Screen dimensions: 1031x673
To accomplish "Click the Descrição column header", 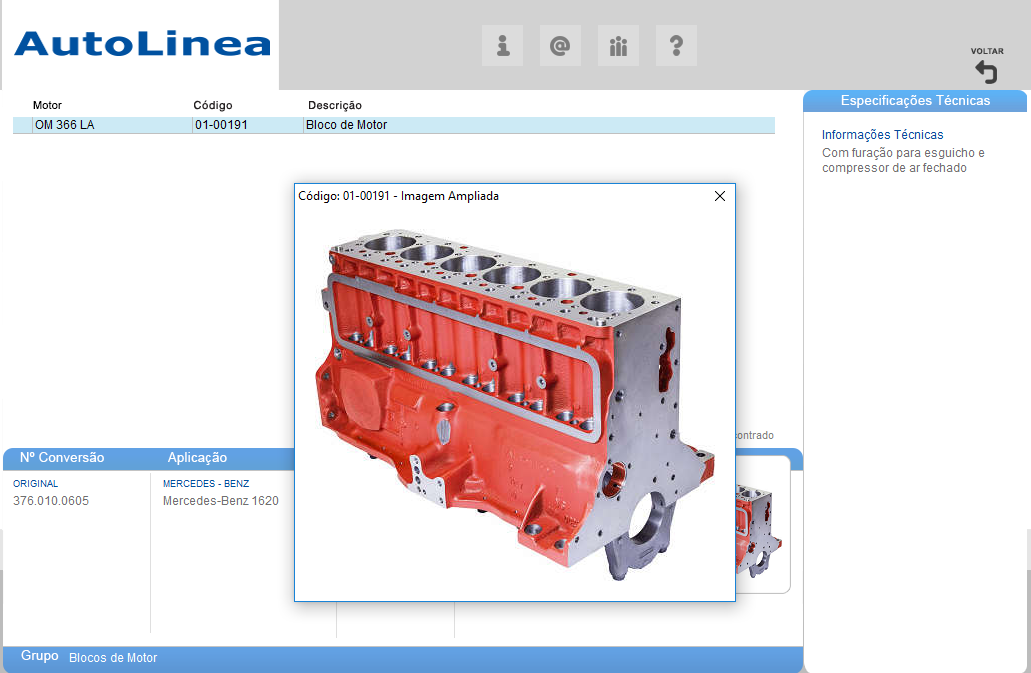I will click(x=334, y=105).
